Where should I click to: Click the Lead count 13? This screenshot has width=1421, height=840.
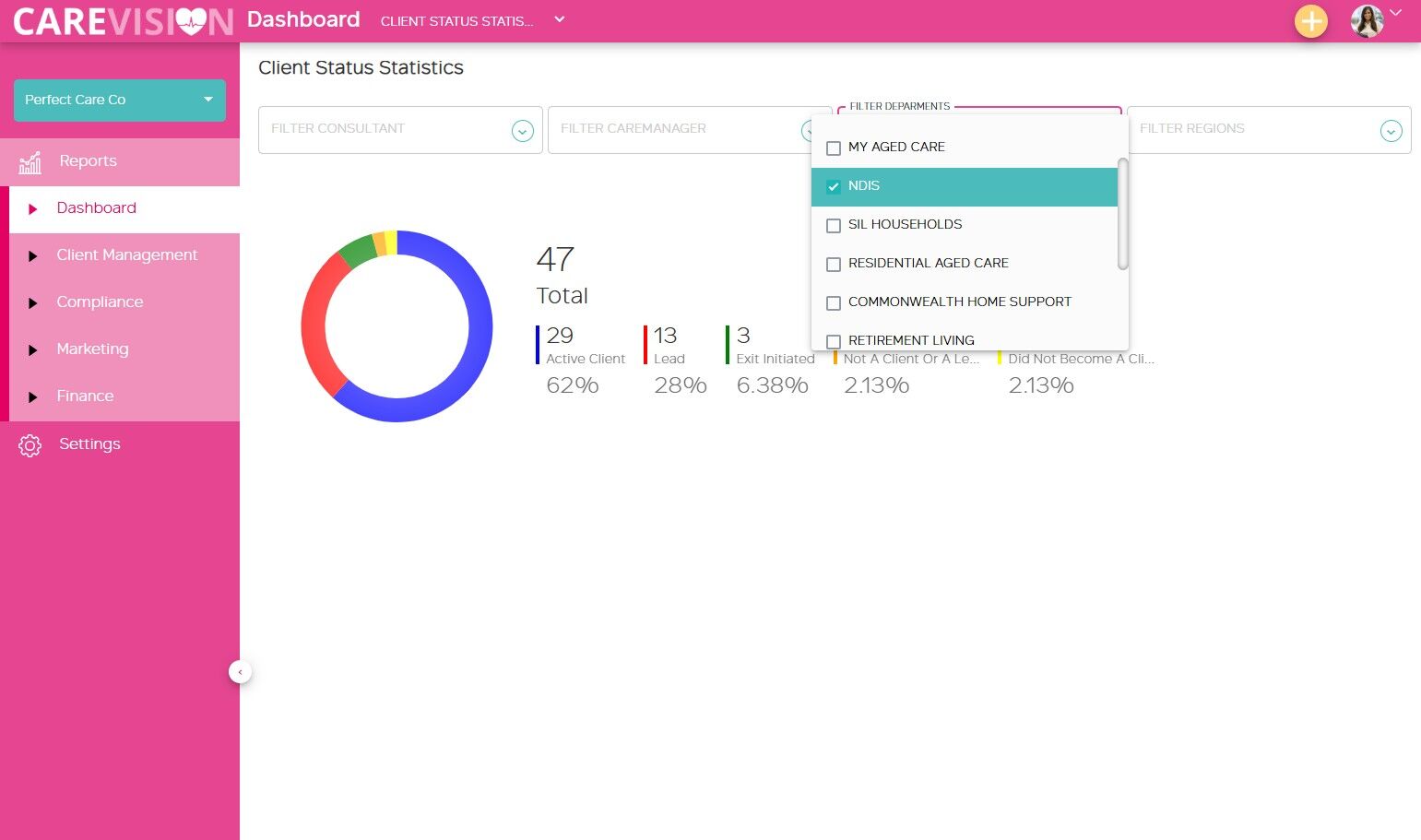666,336
